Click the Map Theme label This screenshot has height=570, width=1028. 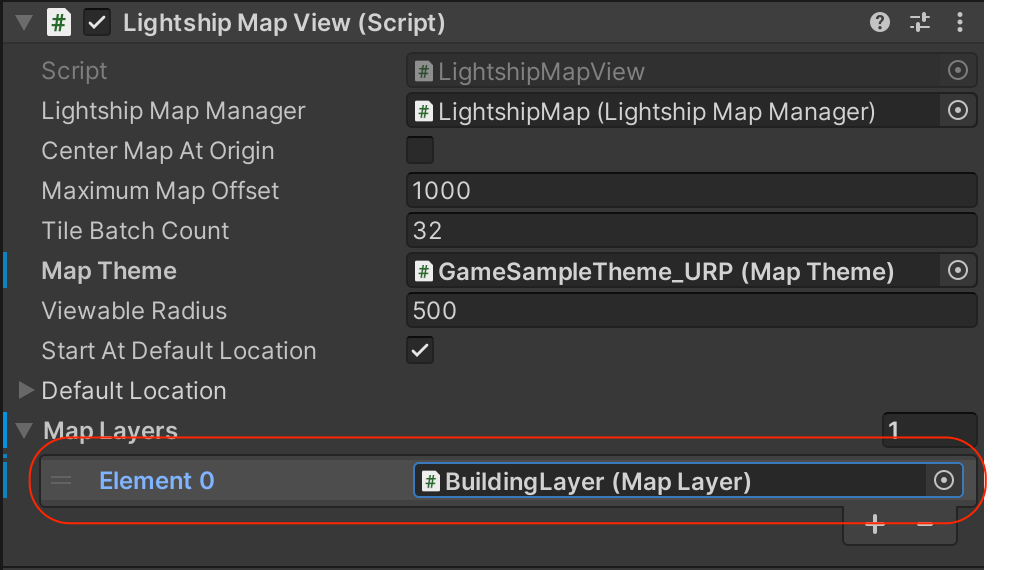109,271
